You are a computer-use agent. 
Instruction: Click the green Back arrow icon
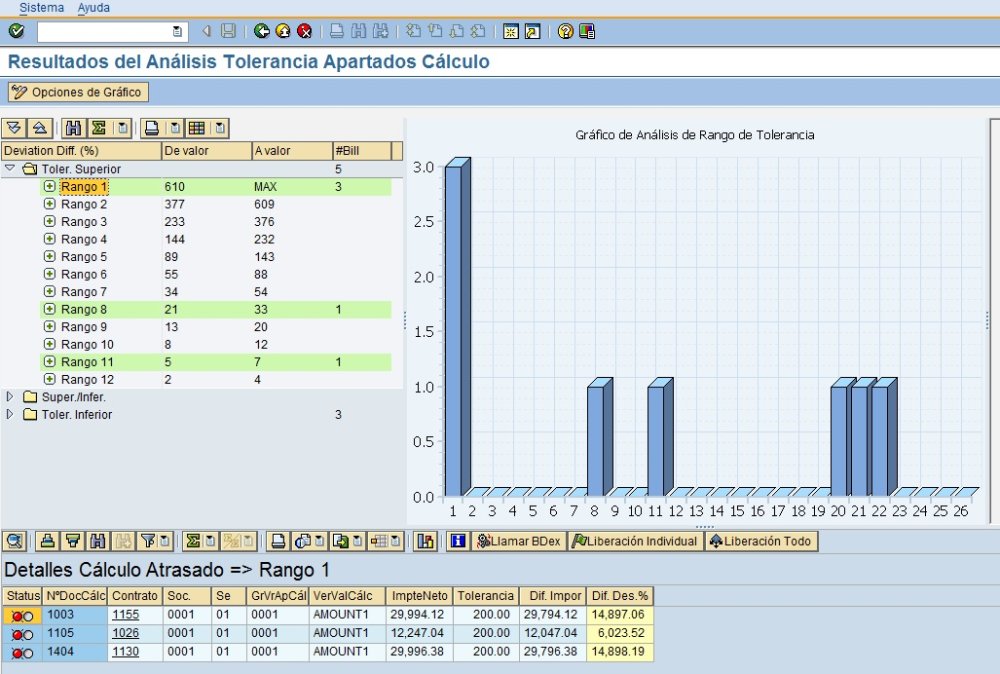coord(262,31)
